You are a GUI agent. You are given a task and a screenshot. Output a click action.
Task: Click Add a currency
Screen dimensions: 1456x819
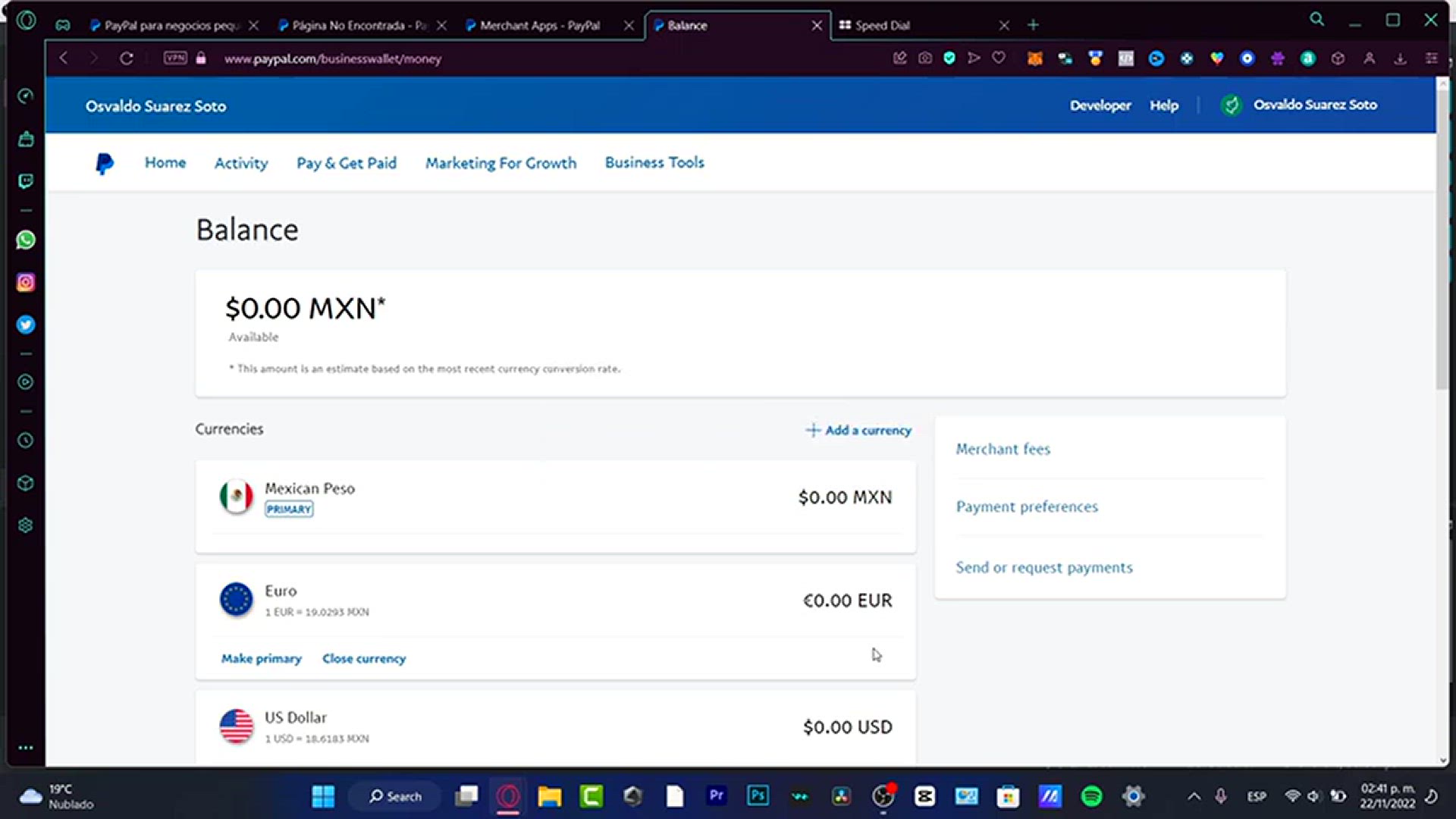click(x=858, y=430)
